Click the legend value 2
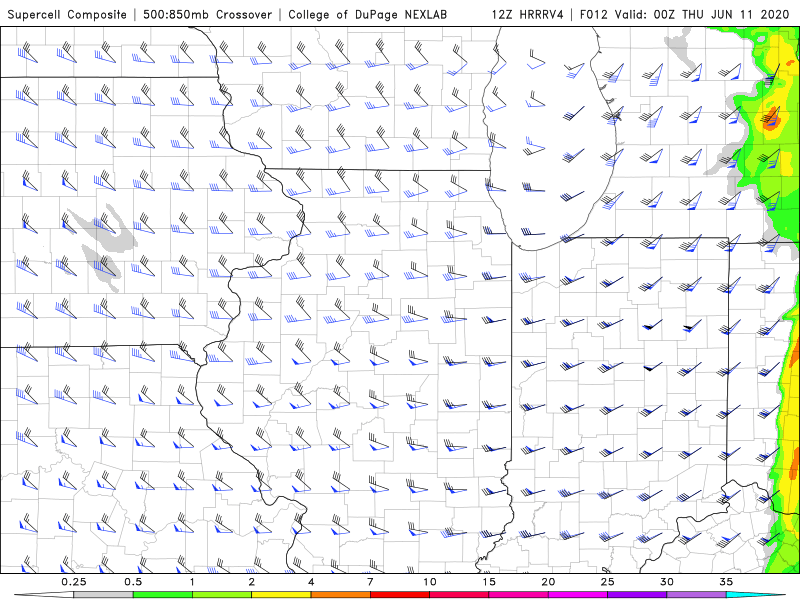Image resolution: width=800 pixels, height=600 pixels. 252,582
